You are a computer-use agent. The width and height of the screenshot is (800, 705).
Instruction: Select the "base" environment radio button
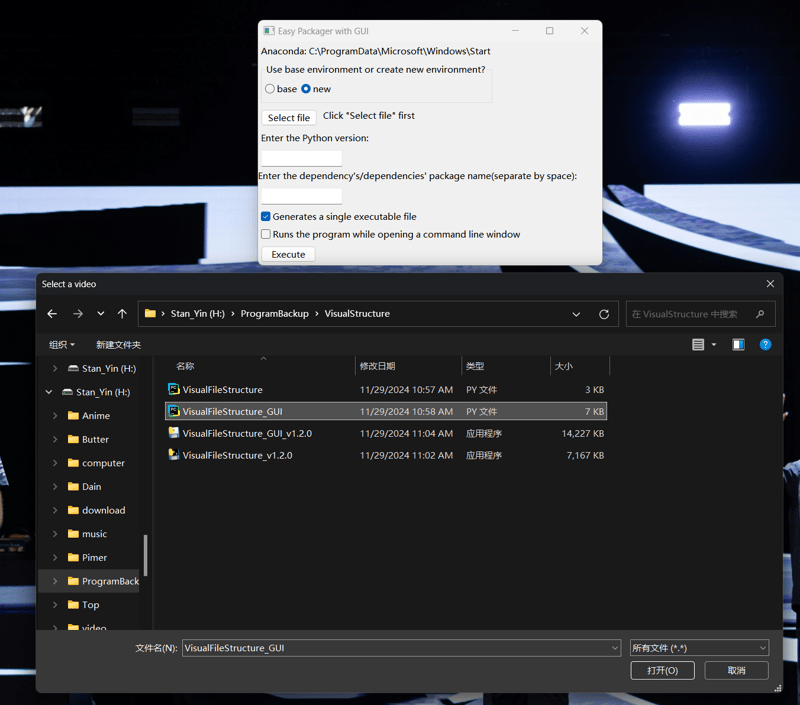[270, 89]
